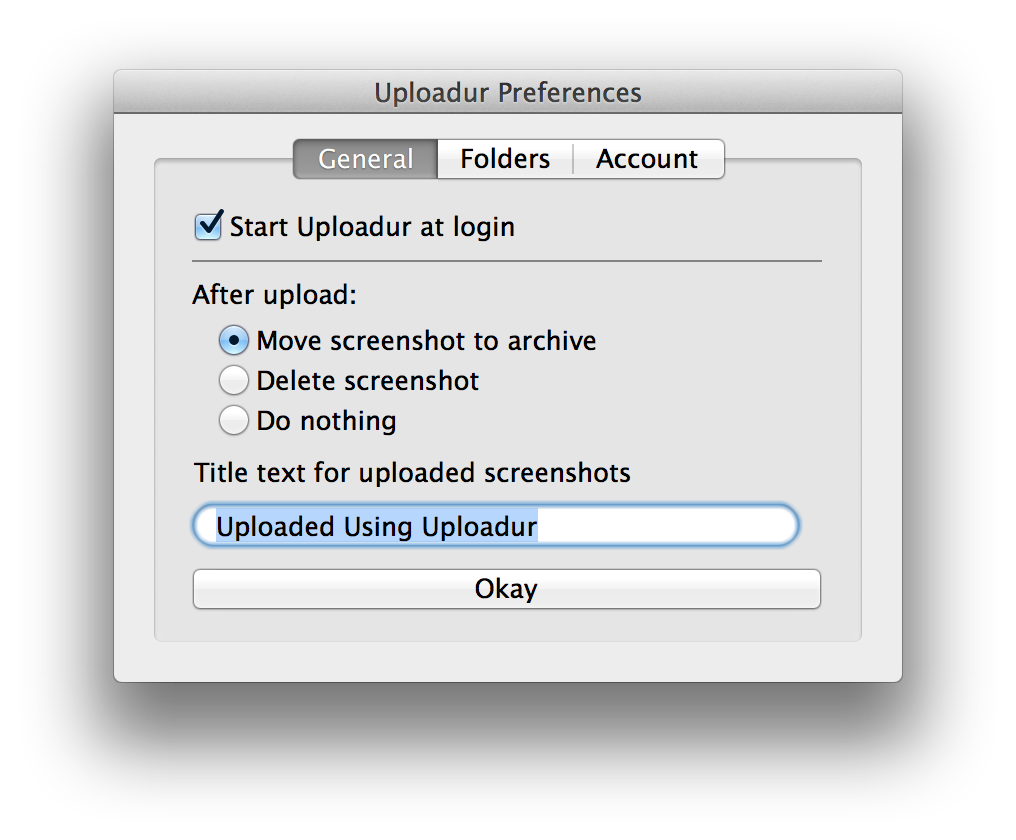Select the General tab
Image resolution: width=1016 pixels, height=840 pixels.
click(x=364, y=158)
